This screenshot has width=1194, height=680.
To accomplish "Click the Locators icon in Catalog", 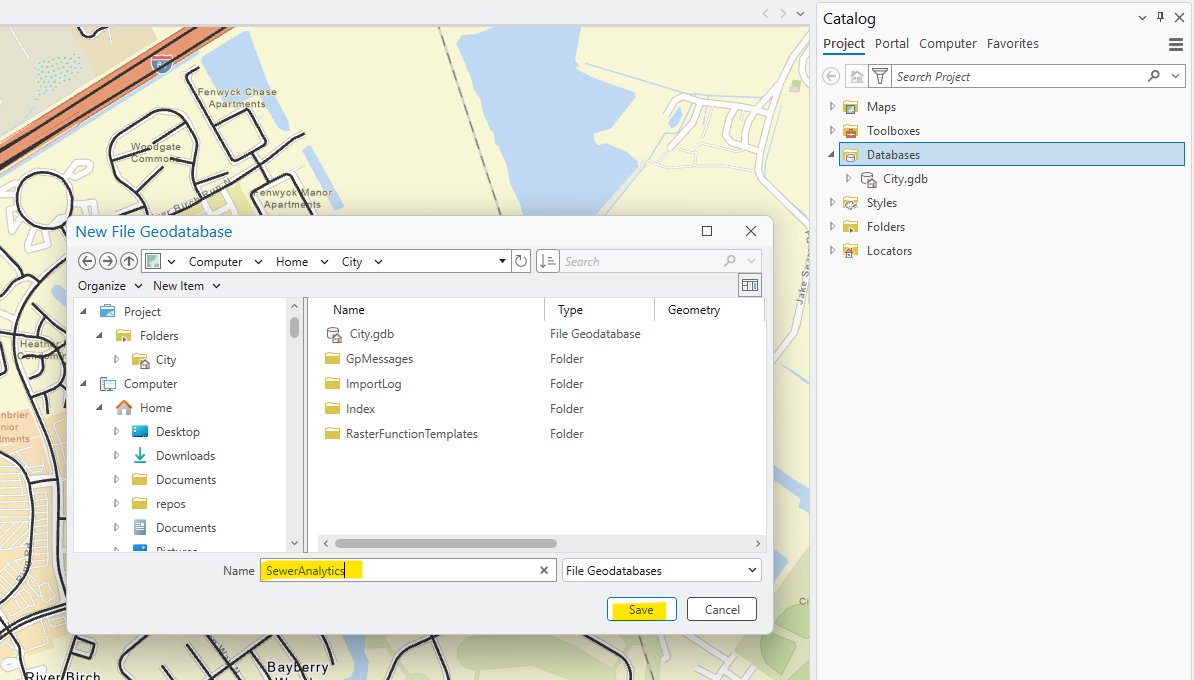I will 851,251.
